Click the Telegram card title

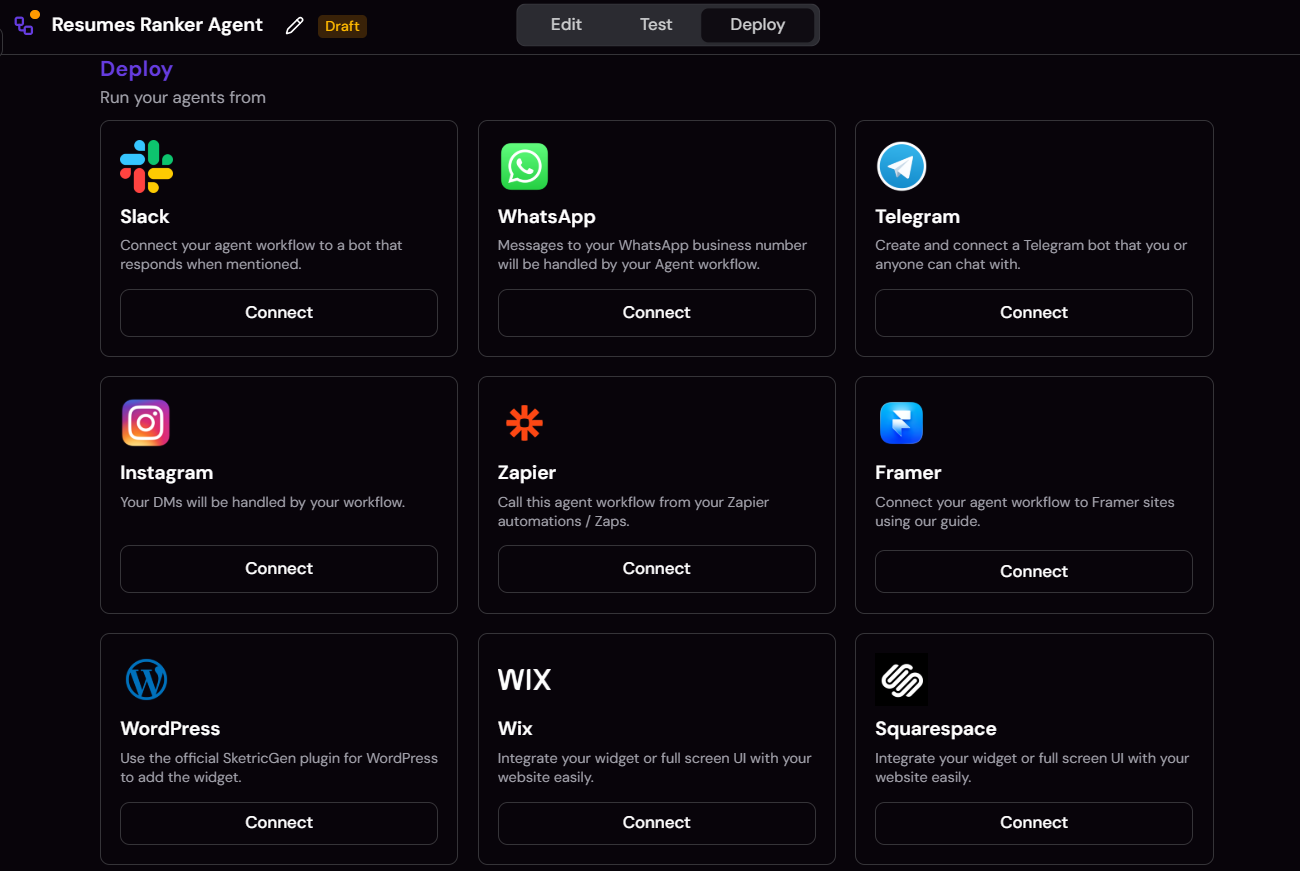(917, 217)
